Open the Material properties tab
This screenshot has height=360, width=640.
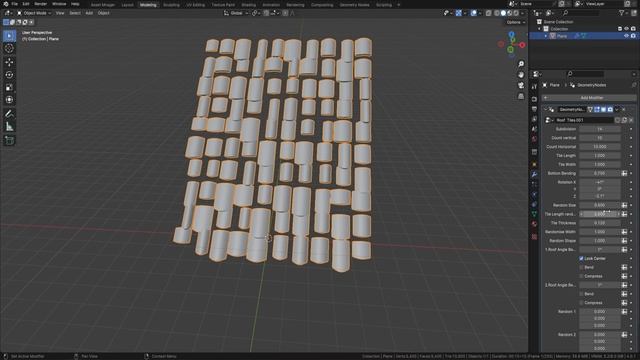[534, 224]
